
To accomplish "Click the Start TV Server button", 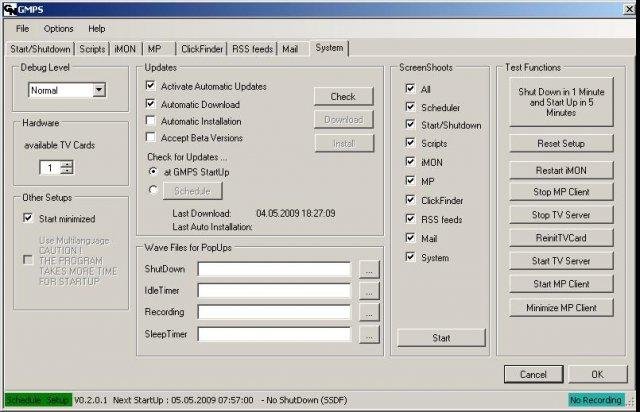I will click(x=561, y=261).
